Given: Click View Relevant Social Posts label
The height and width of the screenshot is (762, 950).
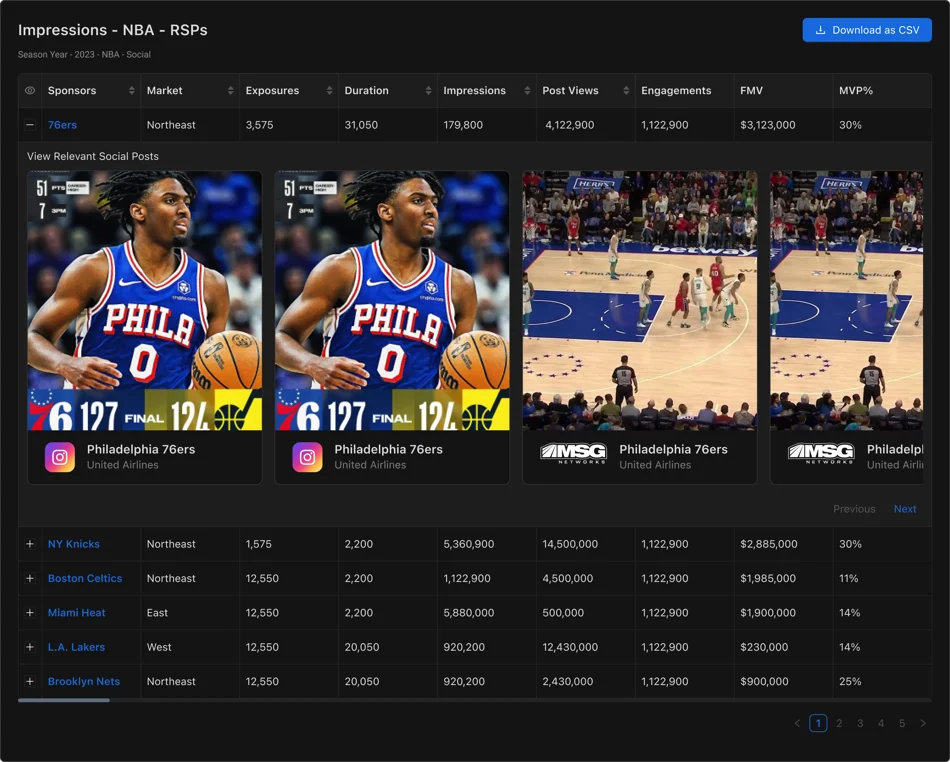Looking at the screenshot, I should (93, 156).
